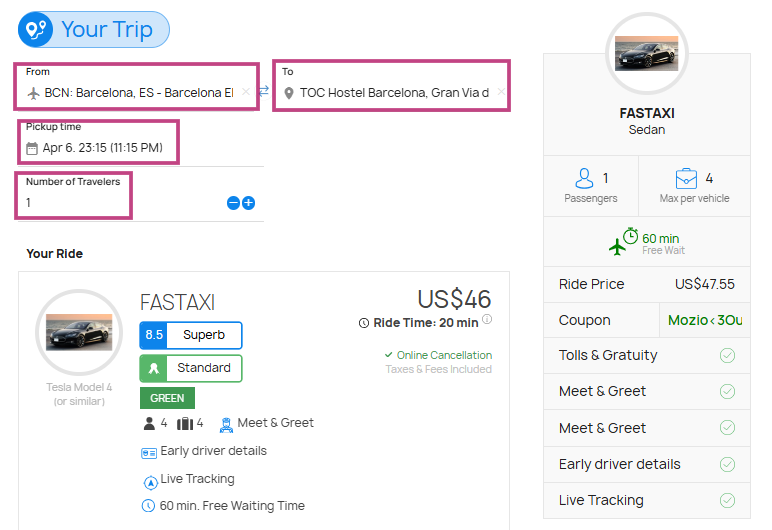Click the Live Tracking checkmark in summary
Screen dimensions: 772x530
pyautogui.click(x=727, y=500)
